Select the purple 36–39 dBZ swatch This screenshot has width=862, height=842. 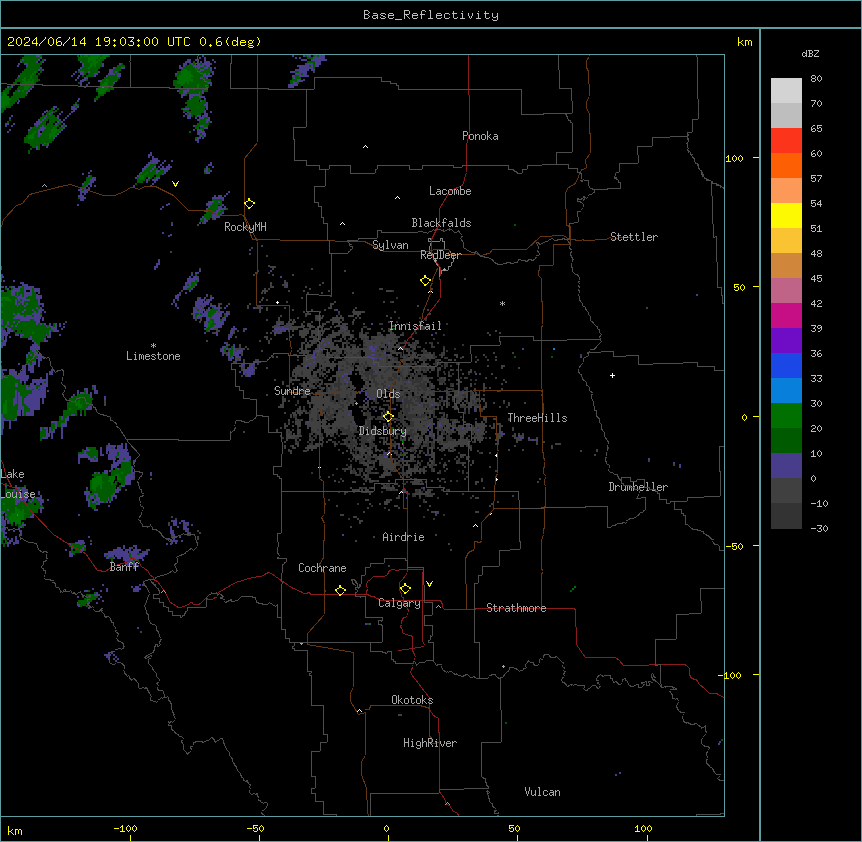pos(786,341)
